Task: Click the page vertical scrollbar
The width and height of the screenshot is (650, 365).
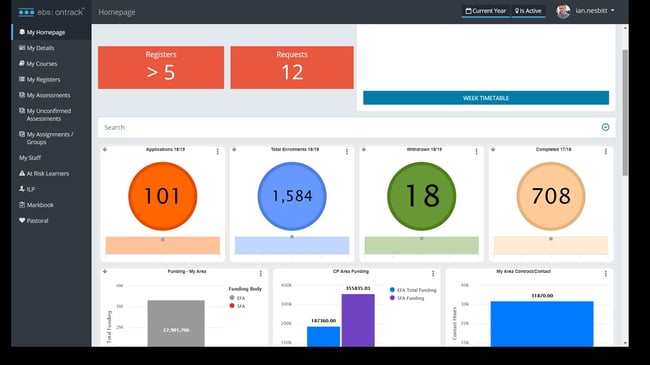Action: tap(625, 112)
